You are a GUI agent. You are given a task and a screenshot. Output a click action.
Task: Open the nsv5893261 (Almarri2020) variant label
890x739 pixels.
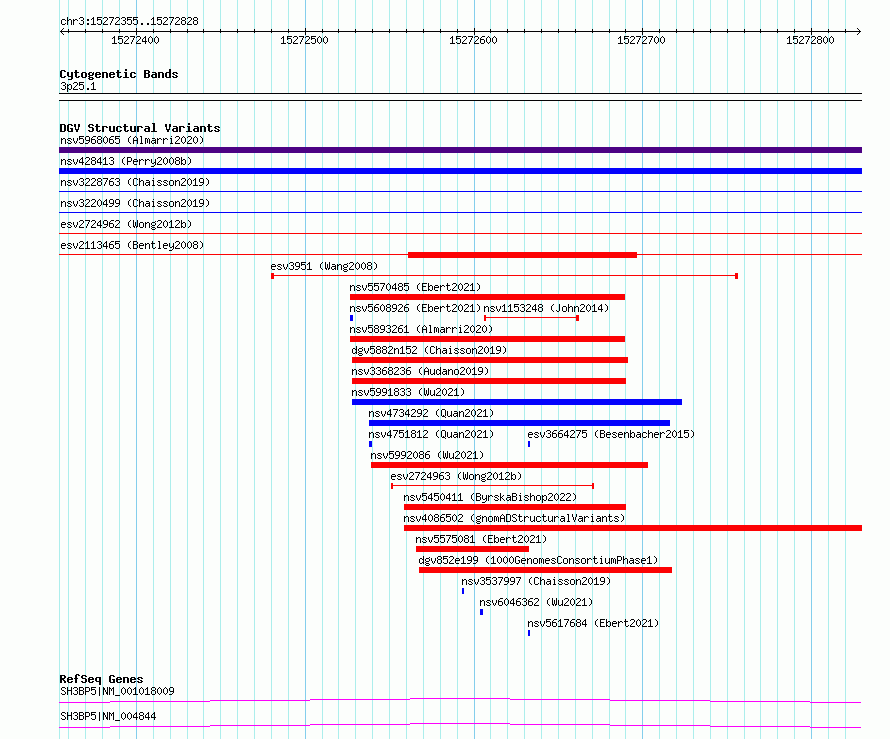421,329
